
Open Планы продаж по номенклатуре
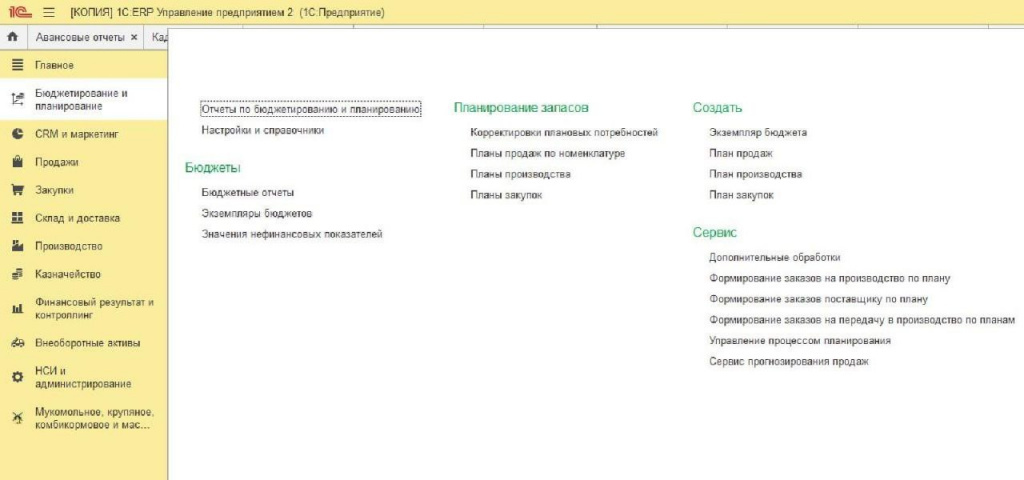tap(547, 153)
